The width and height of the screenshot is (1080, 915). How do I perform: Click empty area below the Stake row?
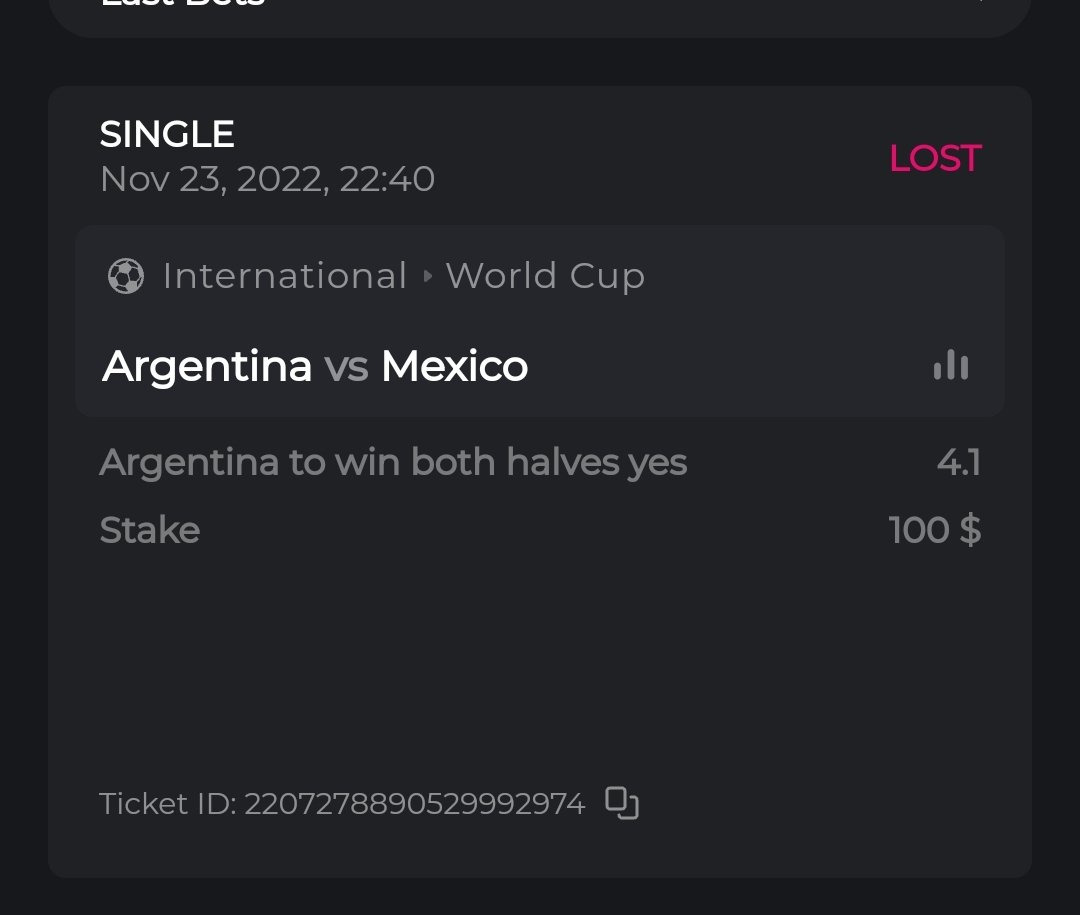tap(540, 660)
